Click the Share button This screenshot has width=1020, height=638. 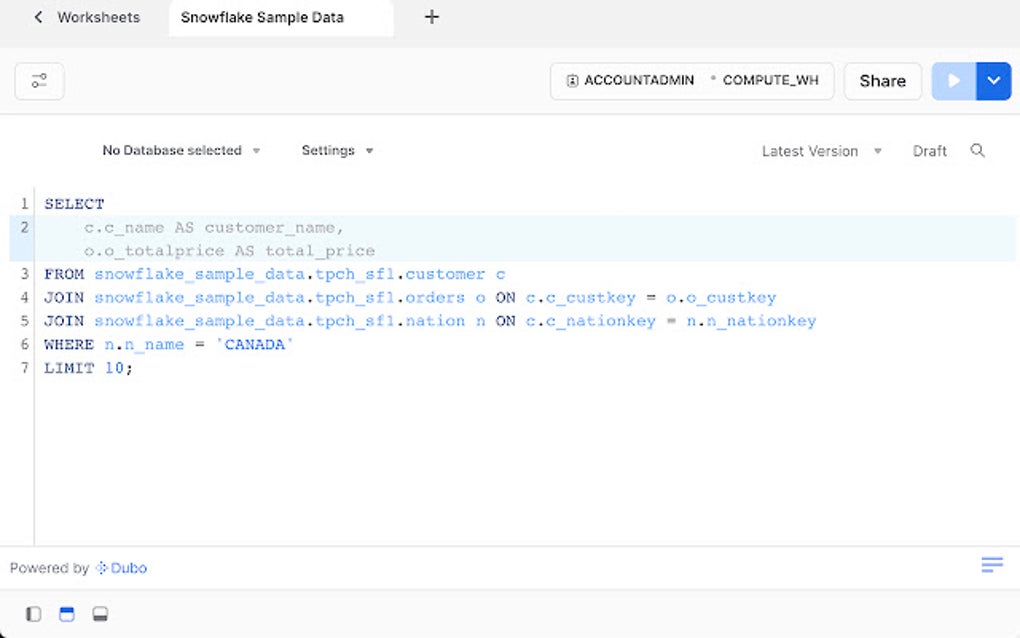(882, 81)
